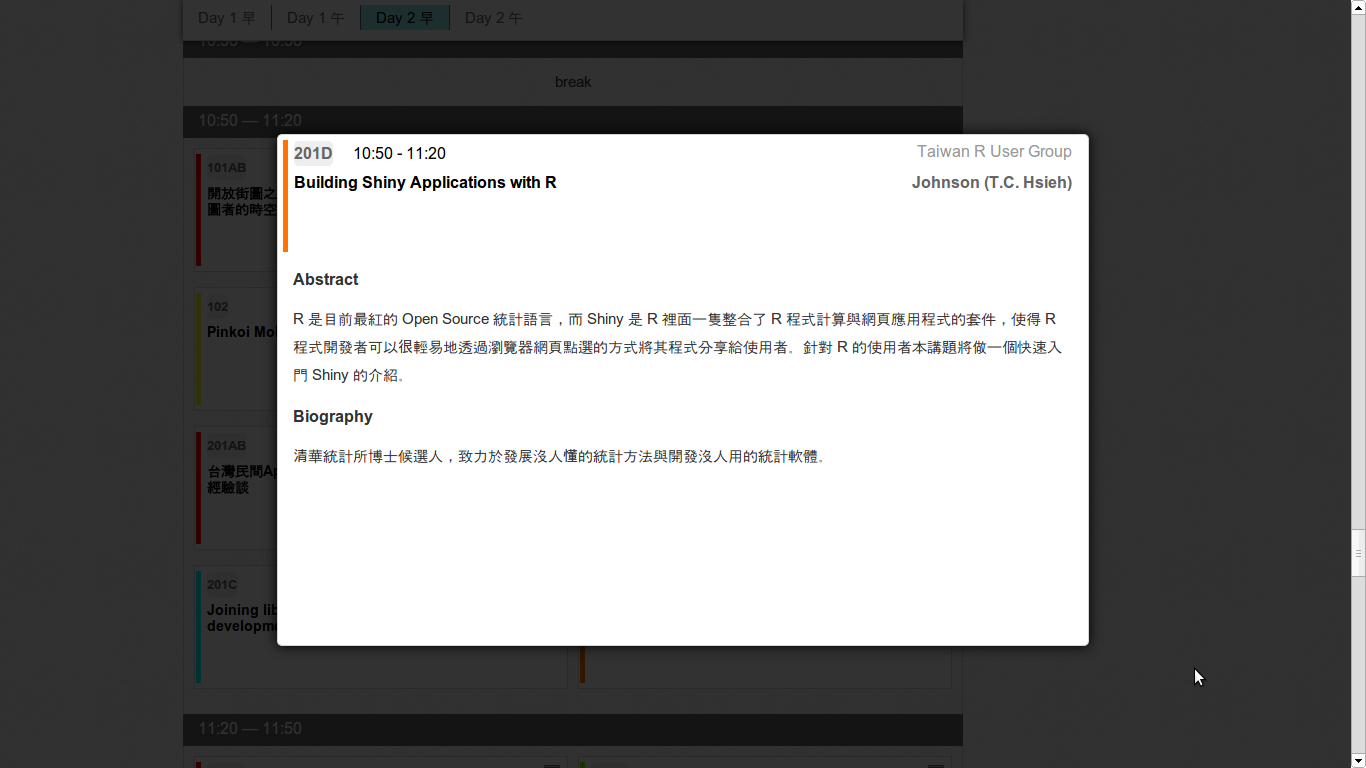Open the Day 2 午 tab

(494, 18)
